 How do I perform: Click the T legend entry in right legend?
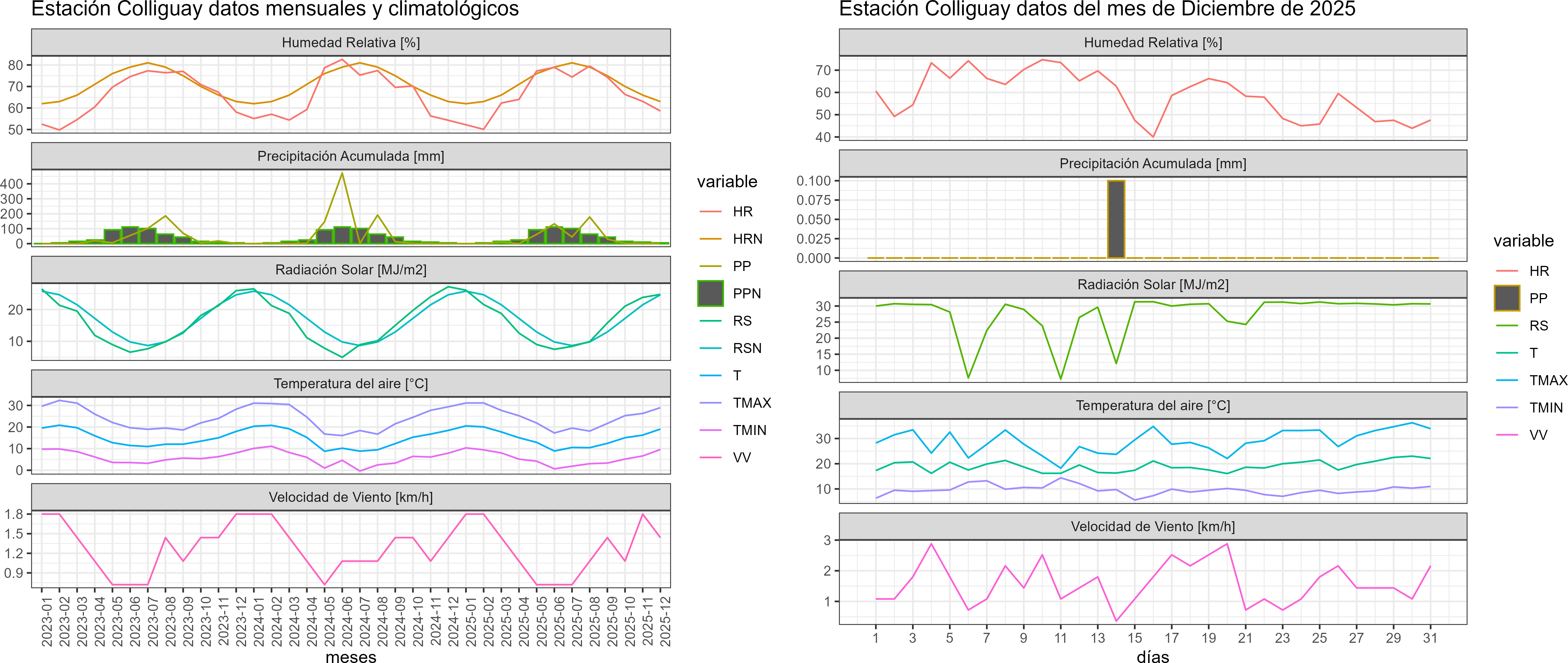1533,353
